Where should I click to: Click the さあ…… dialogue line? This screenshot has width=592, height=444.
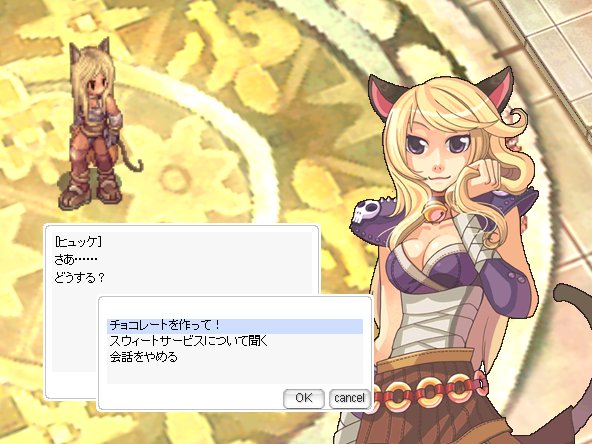(76, 260)
